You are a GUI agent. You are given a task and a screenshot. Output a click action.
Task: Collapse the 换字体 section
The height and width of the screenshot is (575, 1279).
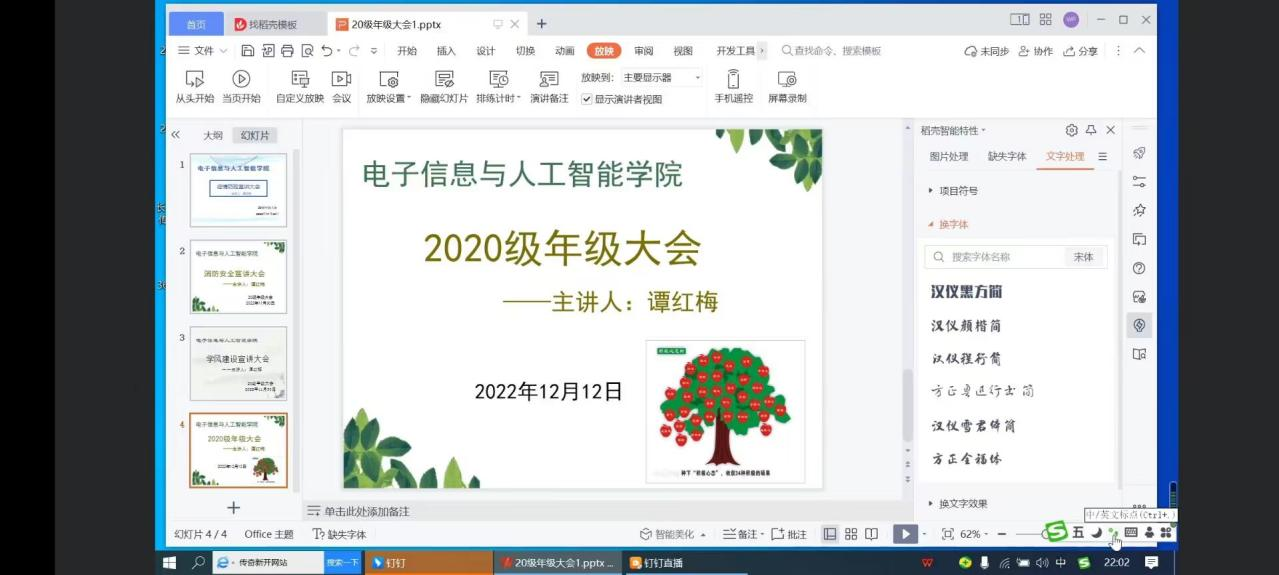click(953, 224)
